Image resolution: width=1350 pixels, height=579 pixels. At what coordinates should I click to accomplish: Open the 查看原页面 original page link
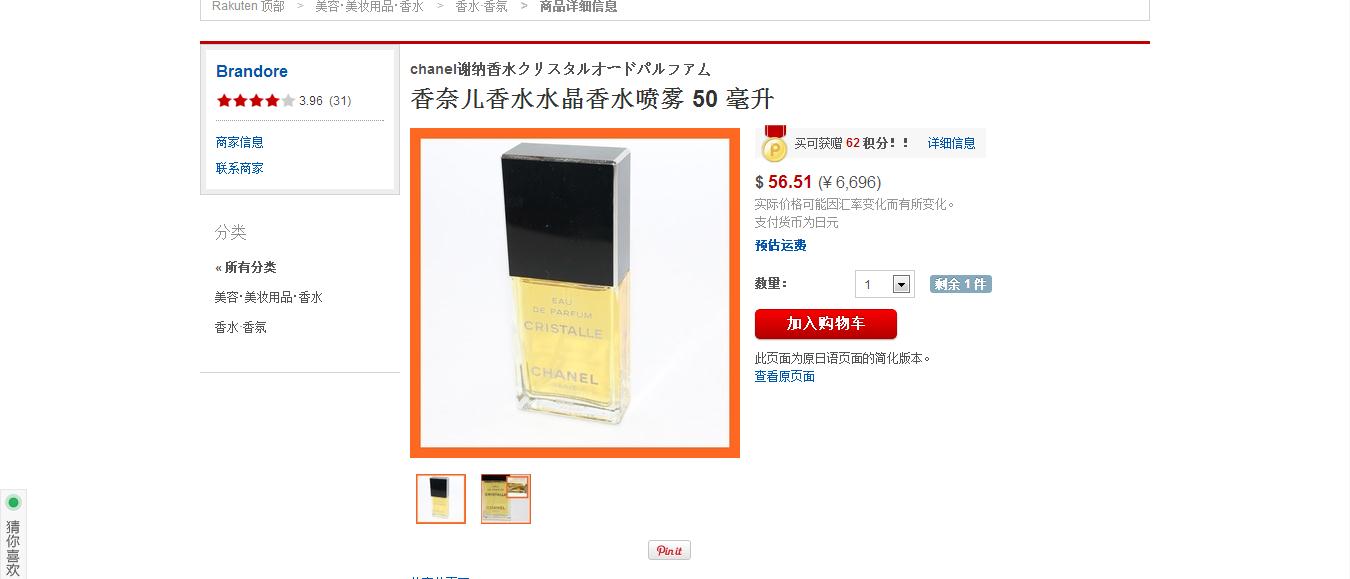[x=785, y=376]
